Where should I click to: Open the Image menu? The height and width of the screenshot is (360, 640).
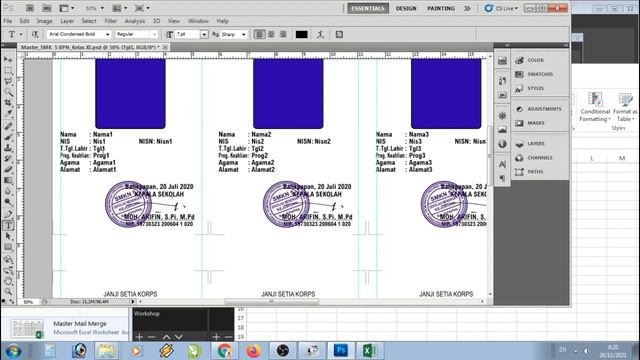44,21
